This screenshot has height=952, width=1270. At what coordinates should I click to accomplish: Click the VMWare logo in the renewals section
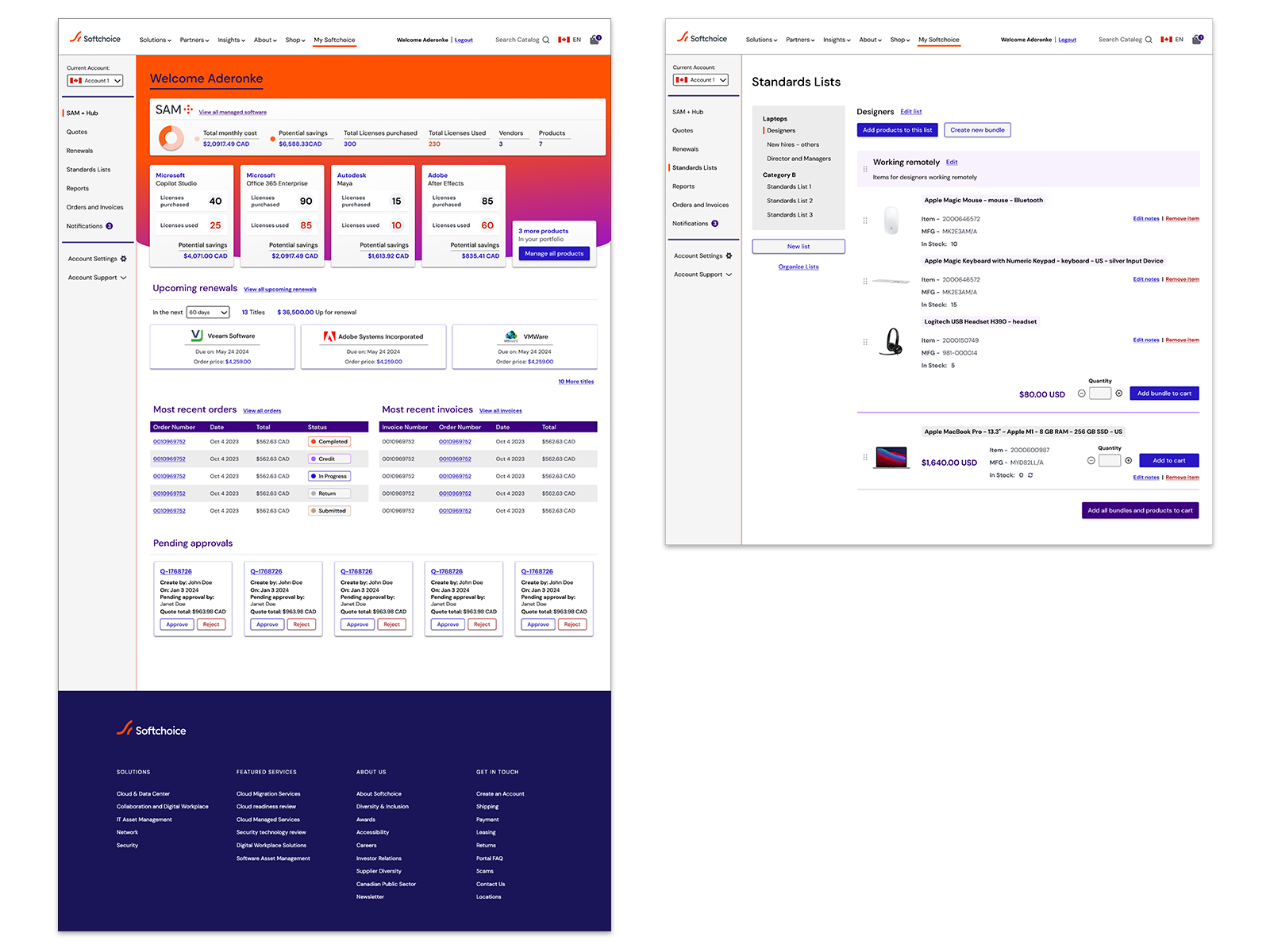coord(511,336)
